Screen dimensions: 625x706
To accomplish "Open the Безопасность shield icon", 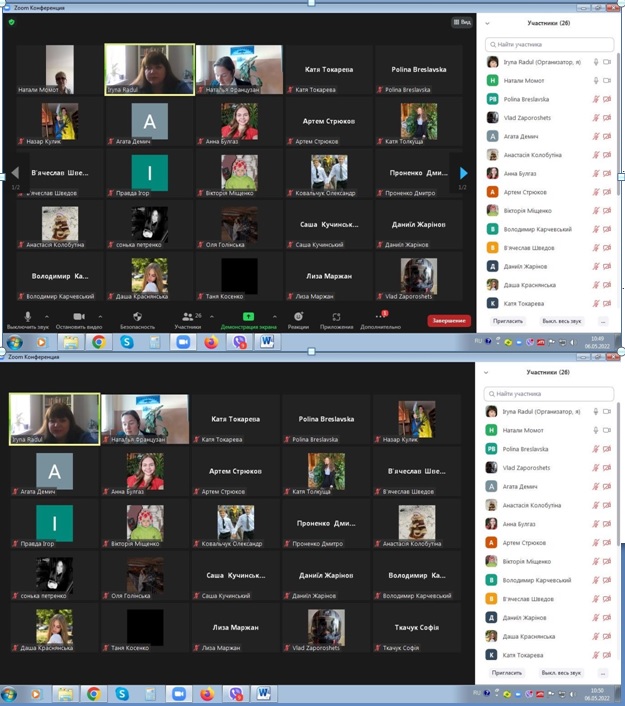I will pyautogui.click(x=137, y=317).
